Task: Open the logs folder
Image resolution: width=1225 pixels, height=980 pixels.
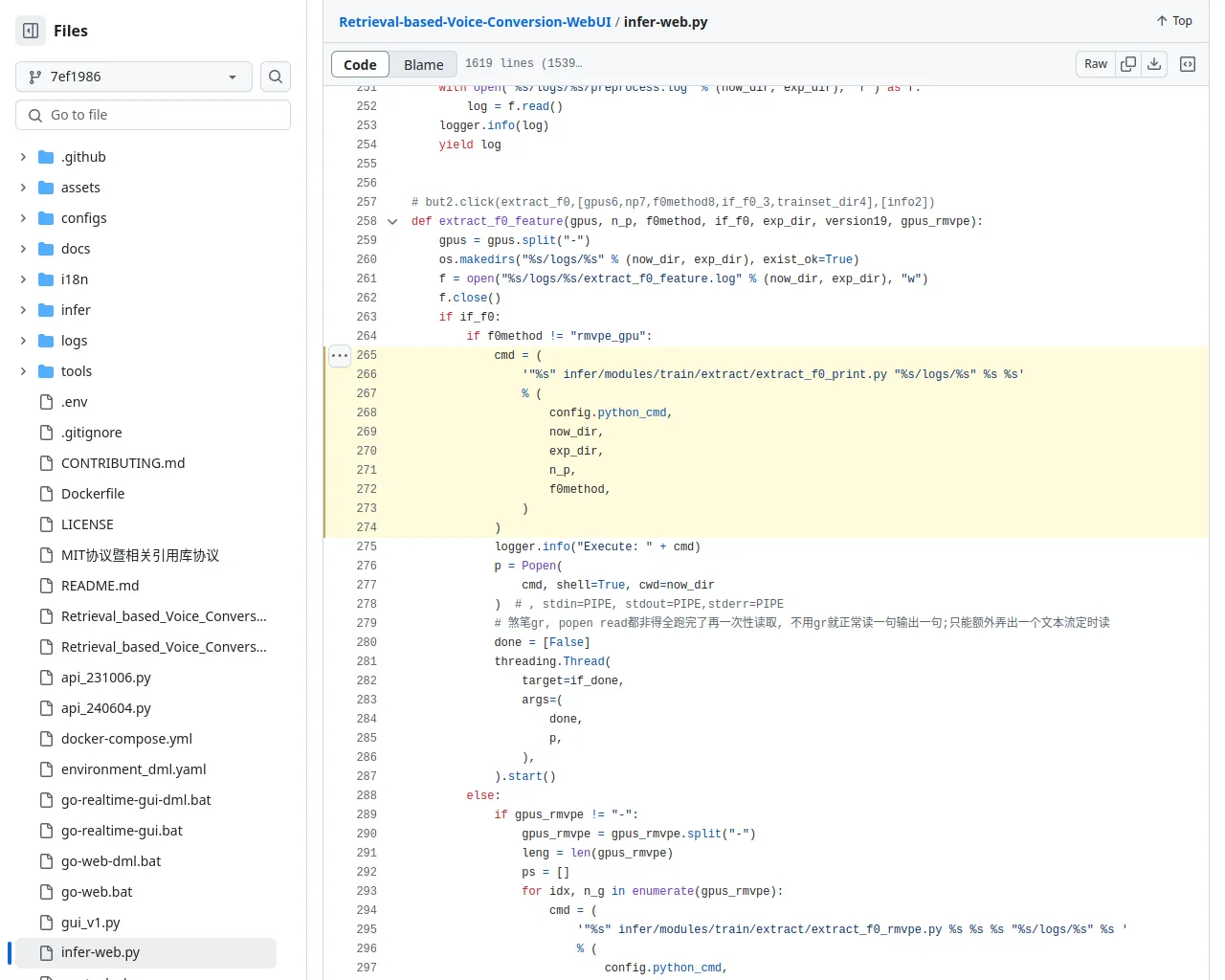Action: [x=74, y=341]
